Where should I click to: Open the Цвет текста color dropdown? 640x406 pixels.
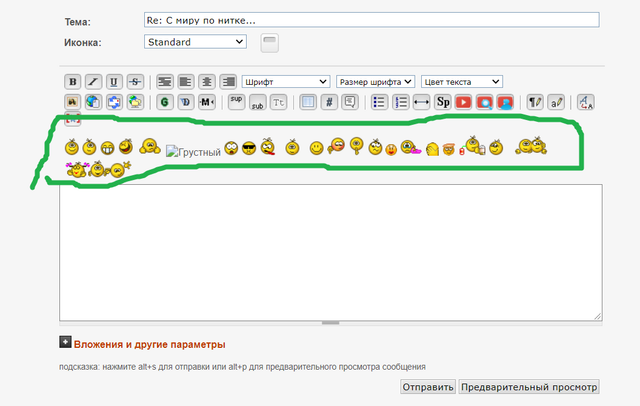(462, 82)
